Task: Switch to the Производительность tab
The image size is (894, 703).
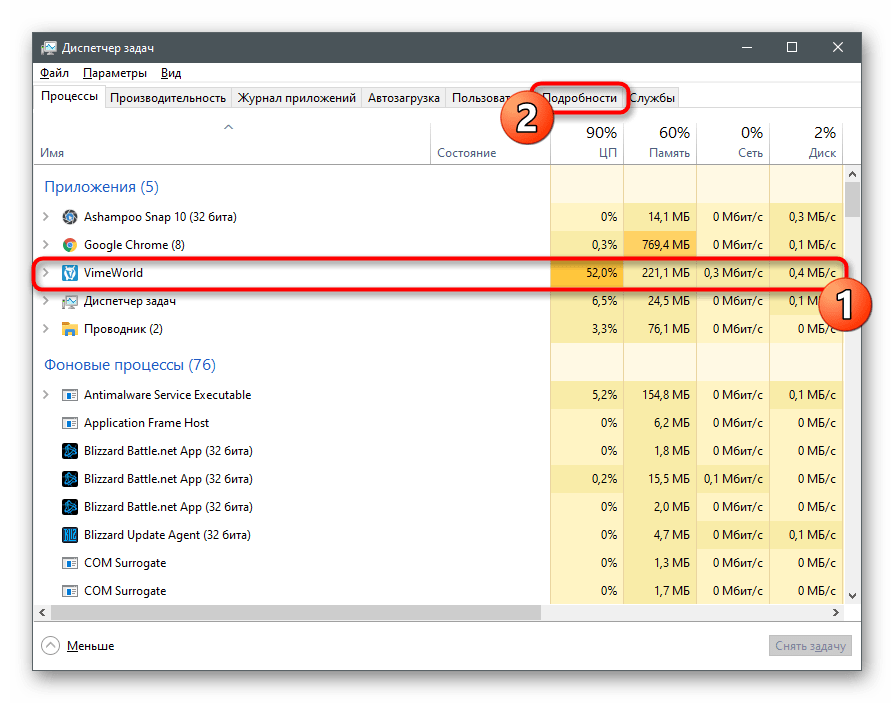Action: pyautogui.click(x=168, y=98)
